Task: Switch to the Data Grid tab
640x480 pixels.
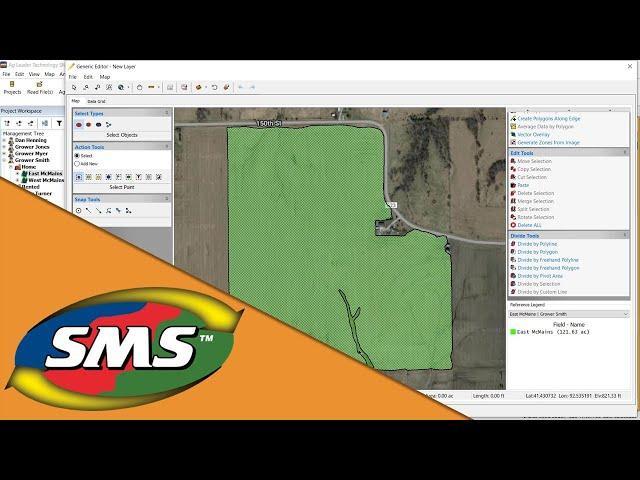Action: coord(96,101)
